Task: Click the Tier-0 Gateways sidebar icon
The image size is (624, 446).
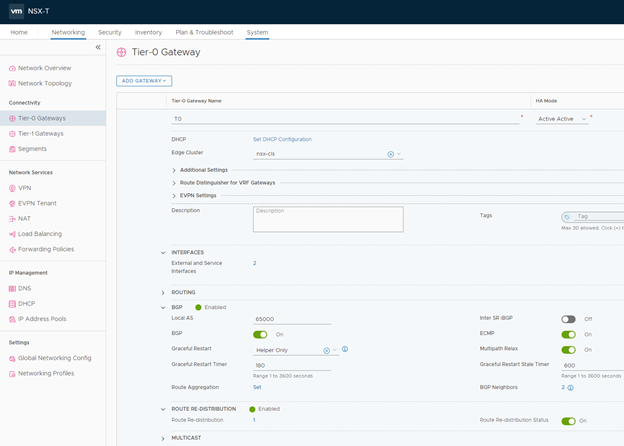Action: 12,119
